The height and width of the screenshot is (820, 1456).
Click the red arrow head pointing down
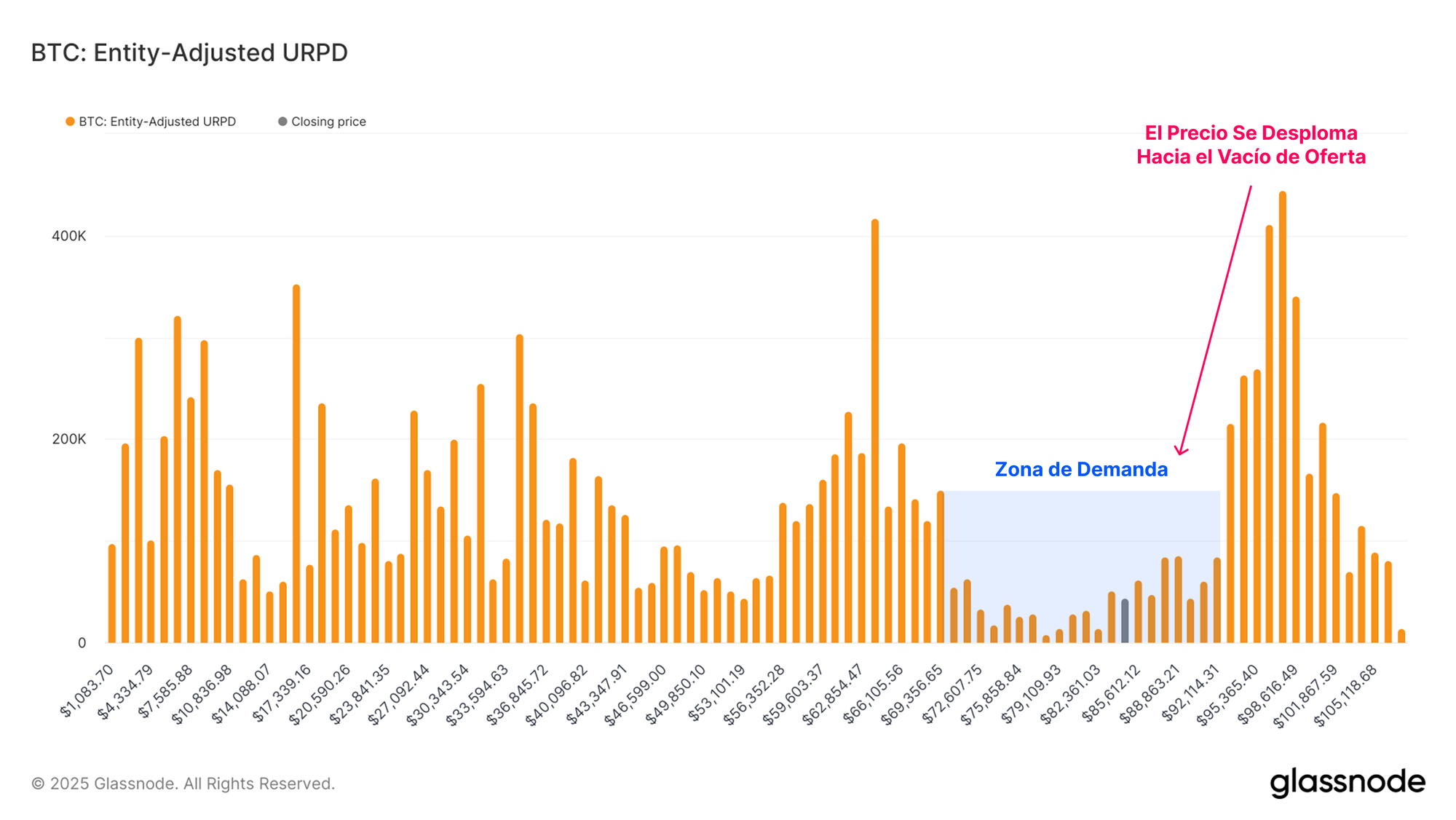1181,451
